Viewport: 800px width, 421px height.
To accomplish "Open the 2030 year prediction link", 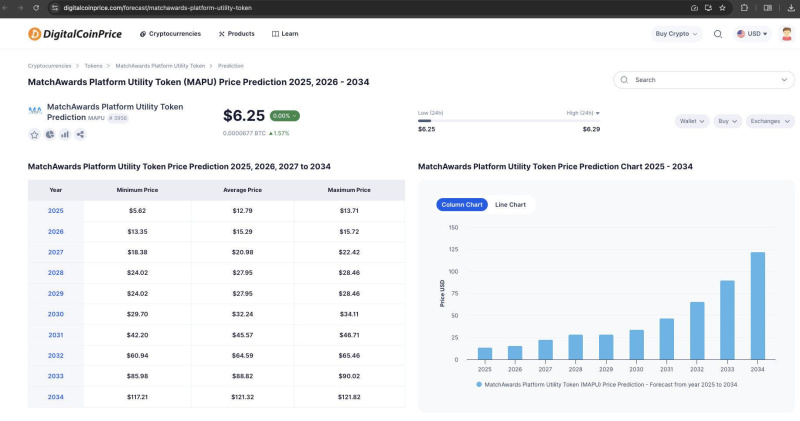I will 56,314.
